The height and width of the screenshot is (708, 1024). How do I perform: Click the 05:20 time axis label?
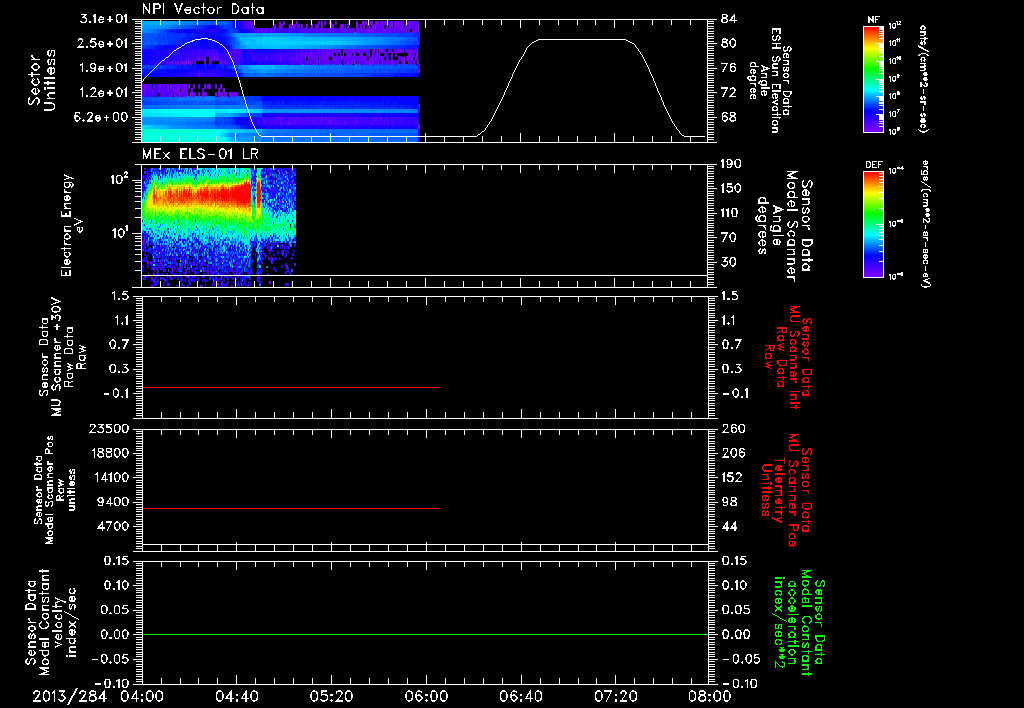[331, 696]
